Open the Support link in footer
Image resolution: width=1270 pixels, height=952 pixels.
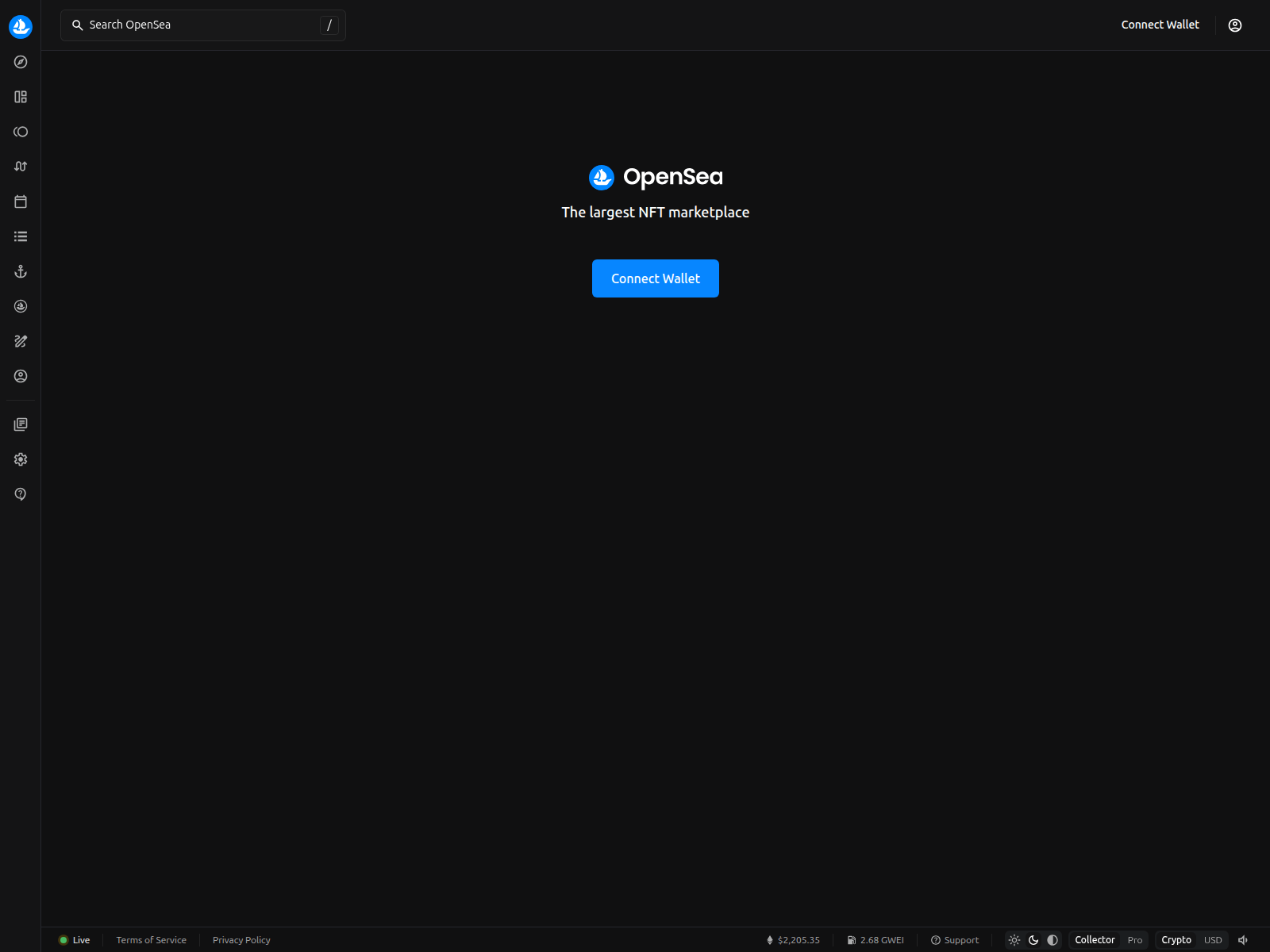tap(955, 940)
